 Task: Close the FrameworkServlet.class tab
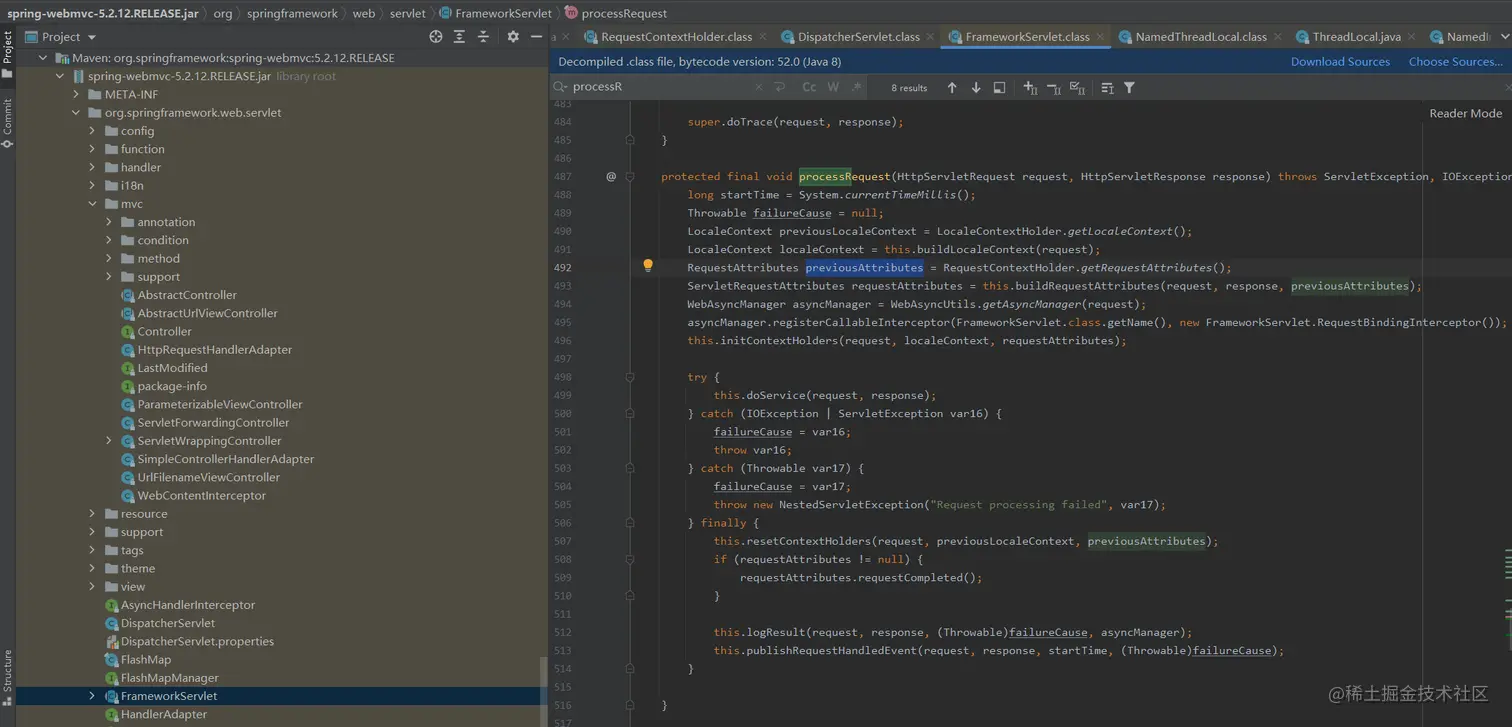pyautogui.click(x=1101, y=37)
